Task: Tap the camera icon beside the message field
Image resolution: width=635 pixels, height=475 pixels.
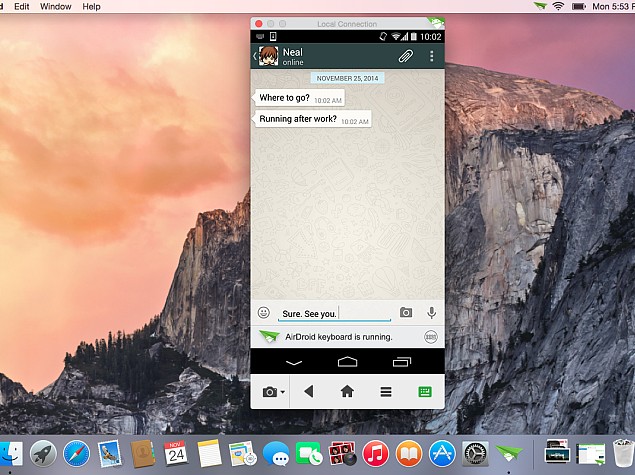Action: 406,313
